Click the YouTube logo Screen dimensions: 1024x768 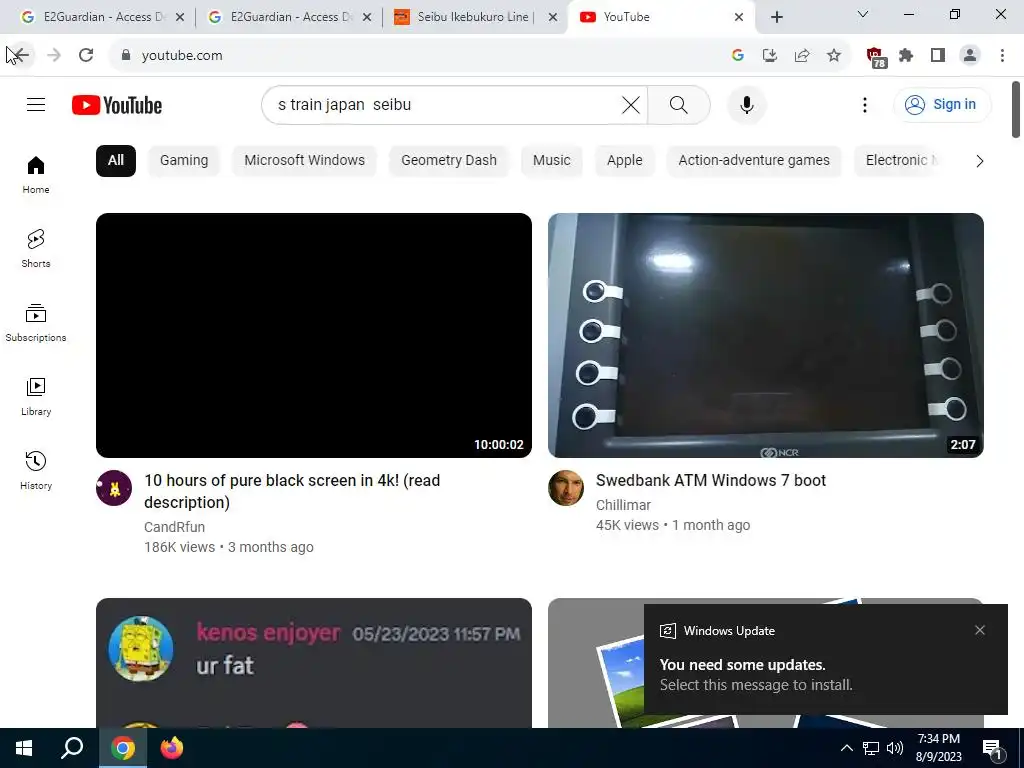(117, 105)
